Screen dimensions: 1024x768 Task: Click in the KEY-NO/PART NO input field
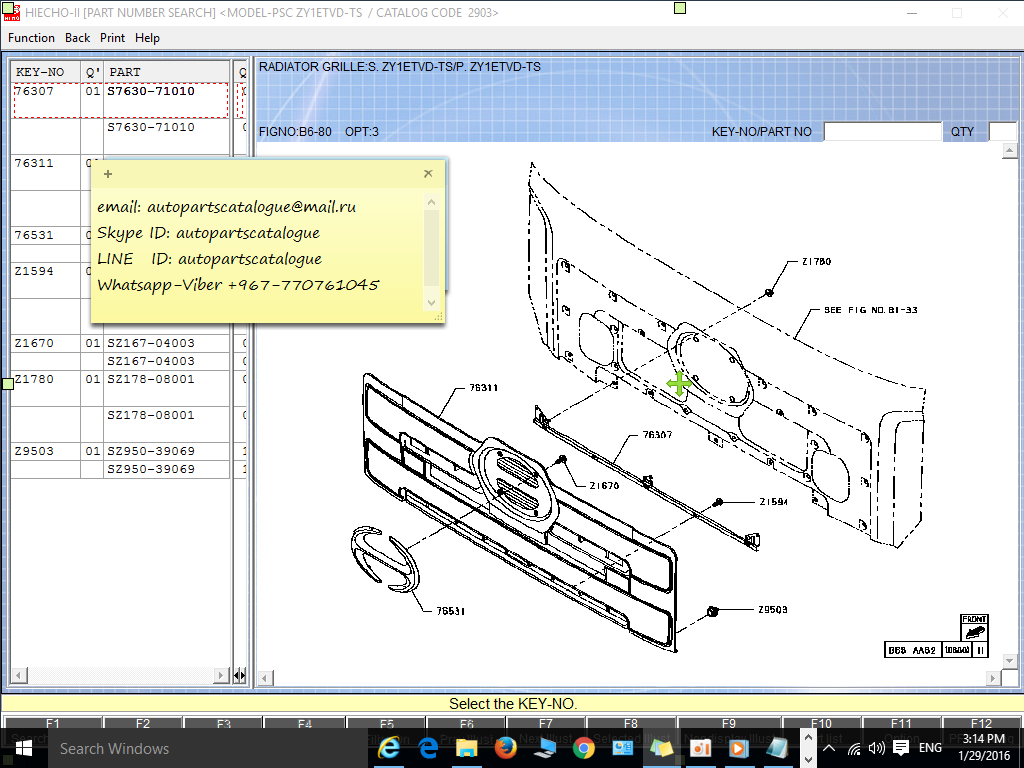[882, 131]
